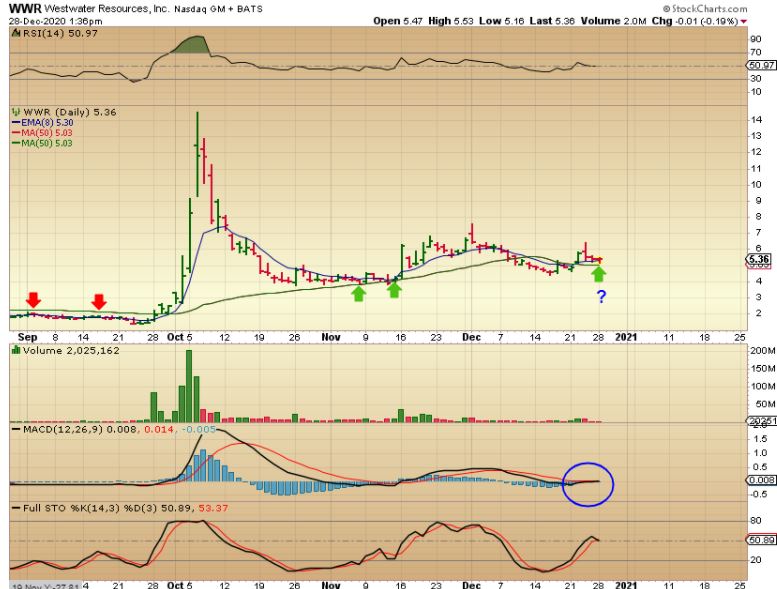Click the High 5.53 value in the header
This screenshot has width=777, height=589.
click(450, 21)
